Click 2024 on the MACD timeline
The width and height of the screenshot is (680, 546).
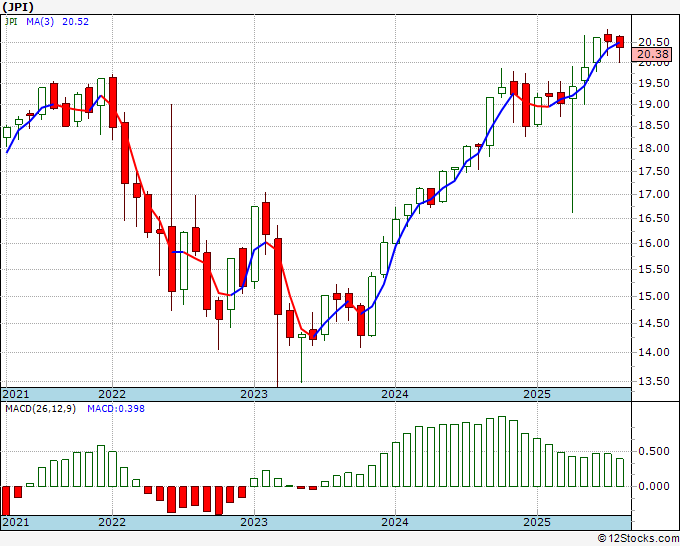tap(395, 522)
